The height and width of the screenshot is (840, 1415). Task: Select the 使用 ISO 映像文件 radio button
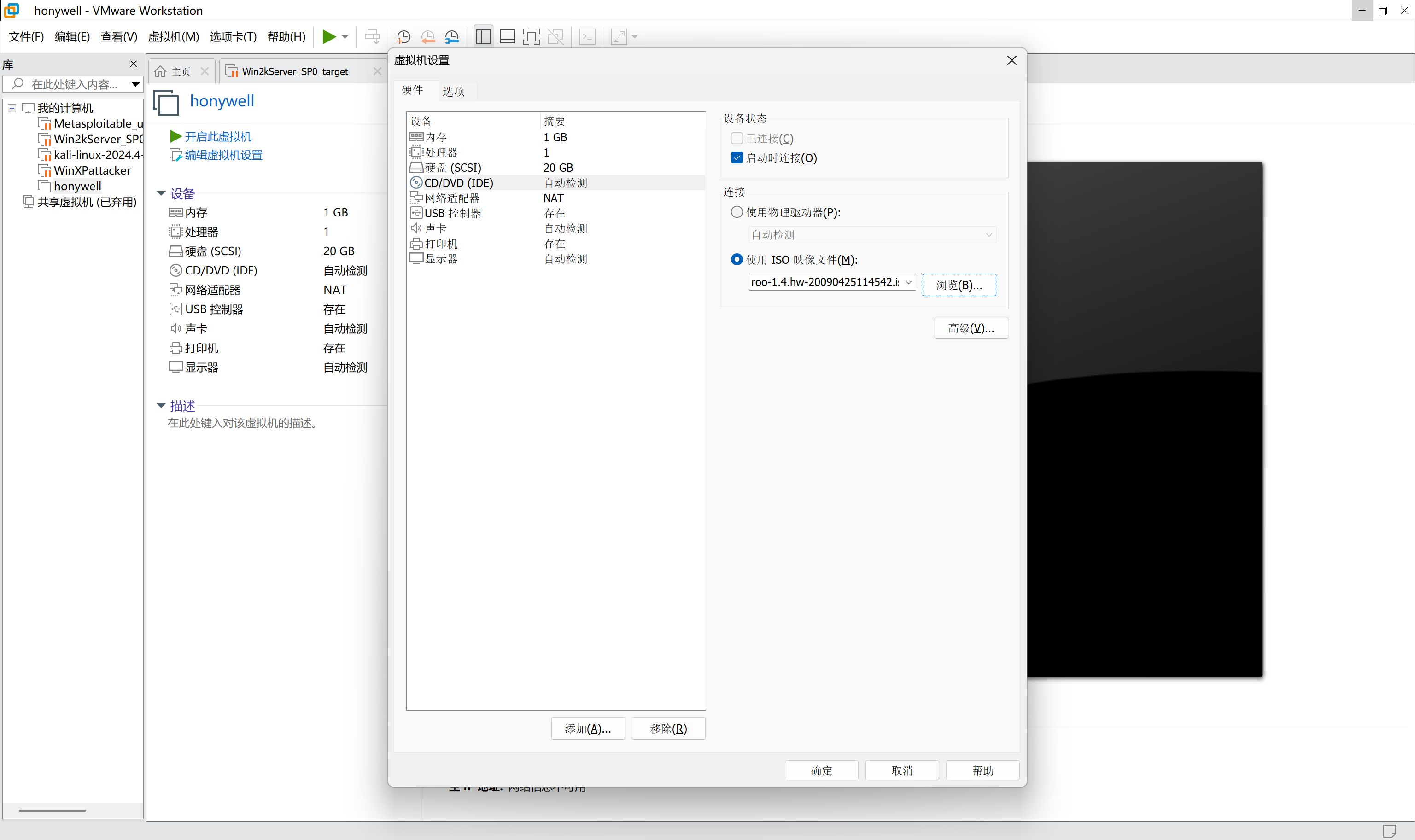[737, 259]
